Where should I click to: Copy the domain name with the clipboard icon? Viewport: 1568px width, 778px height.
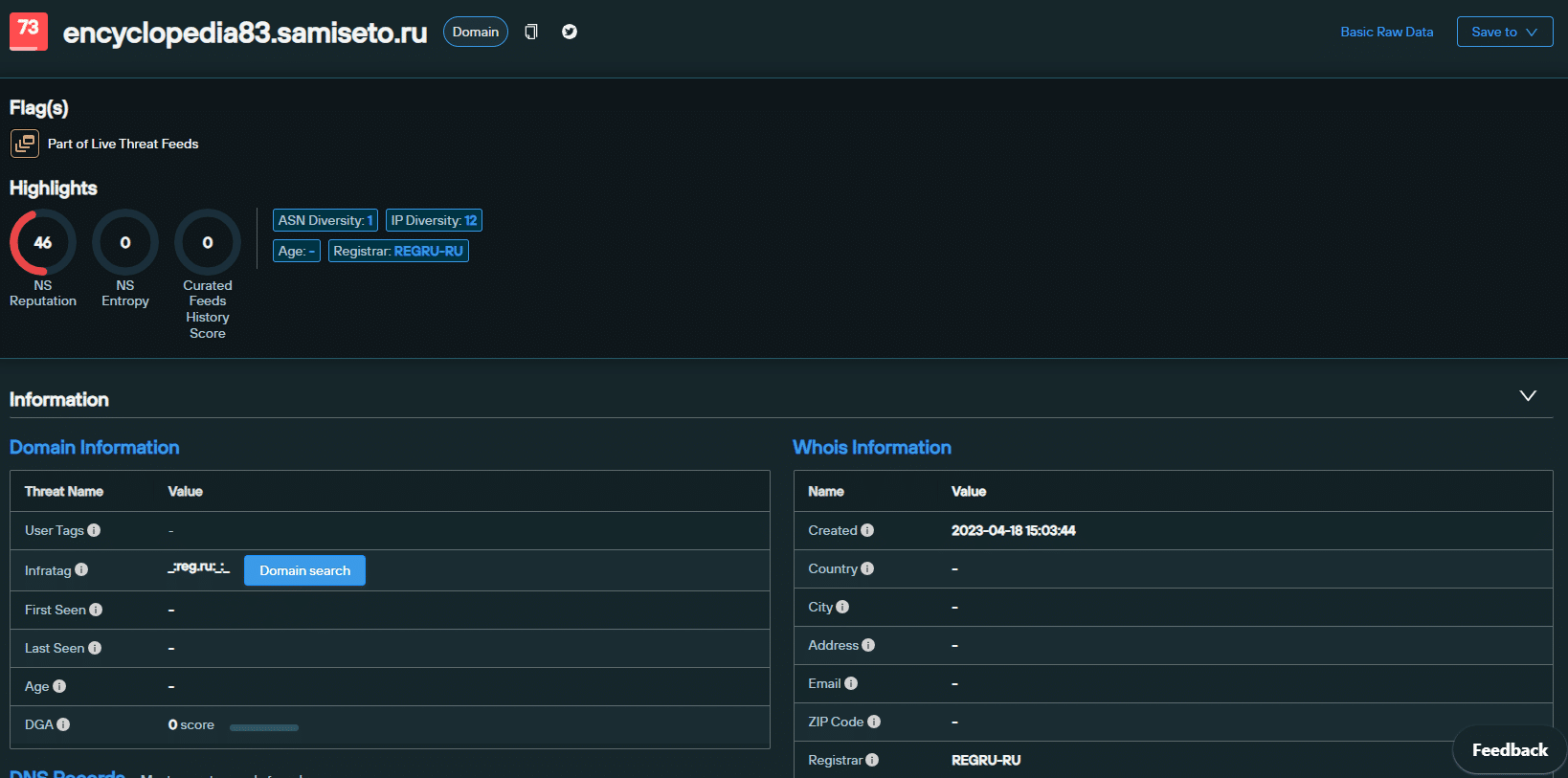coord(531,32)
